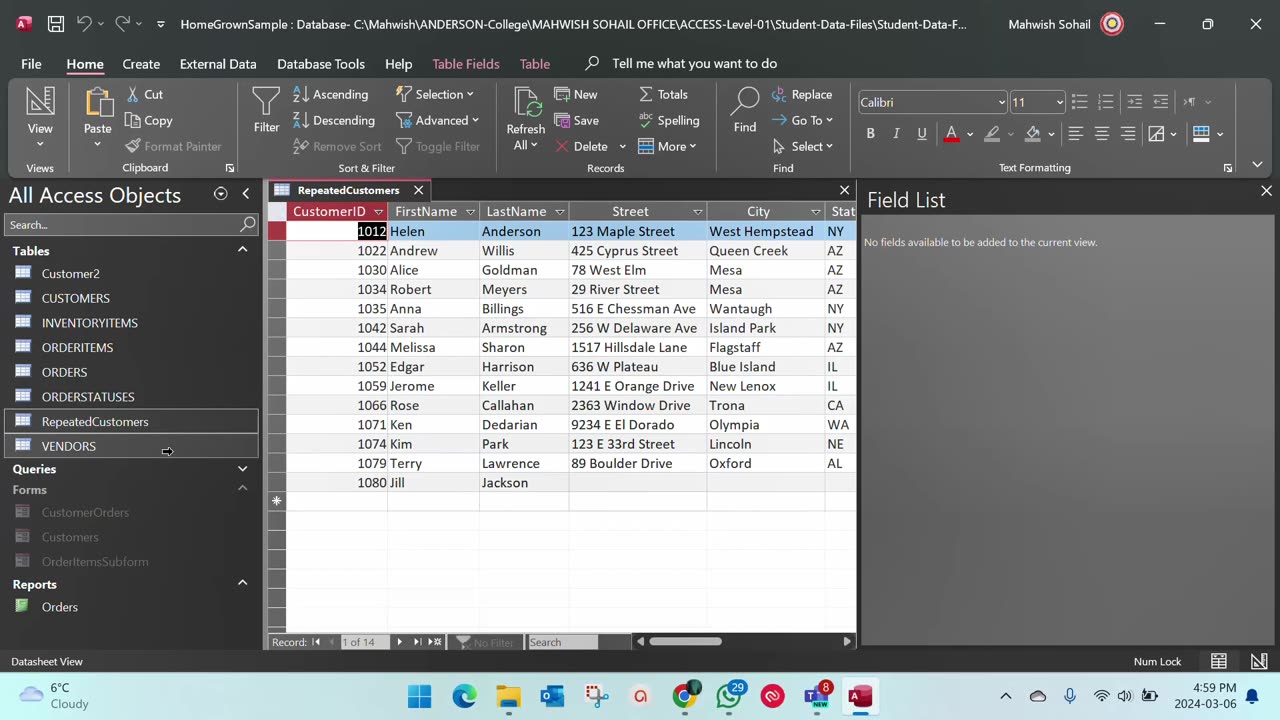Toggle underline text formatting
This screenshot has height=720, width=1280.
[921, 133]
